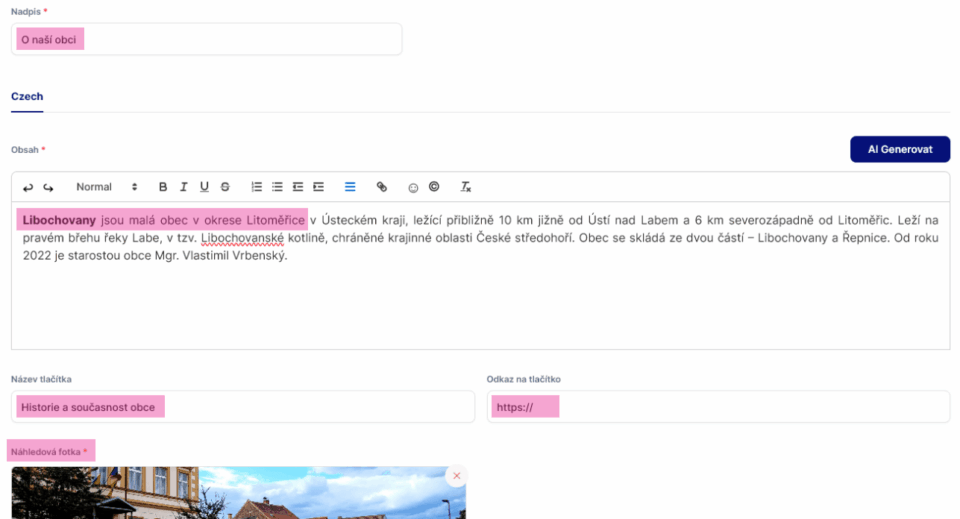960x519 pixels.
Task: Click the redo arrow in editor toolbar
Action: [48, 187]
